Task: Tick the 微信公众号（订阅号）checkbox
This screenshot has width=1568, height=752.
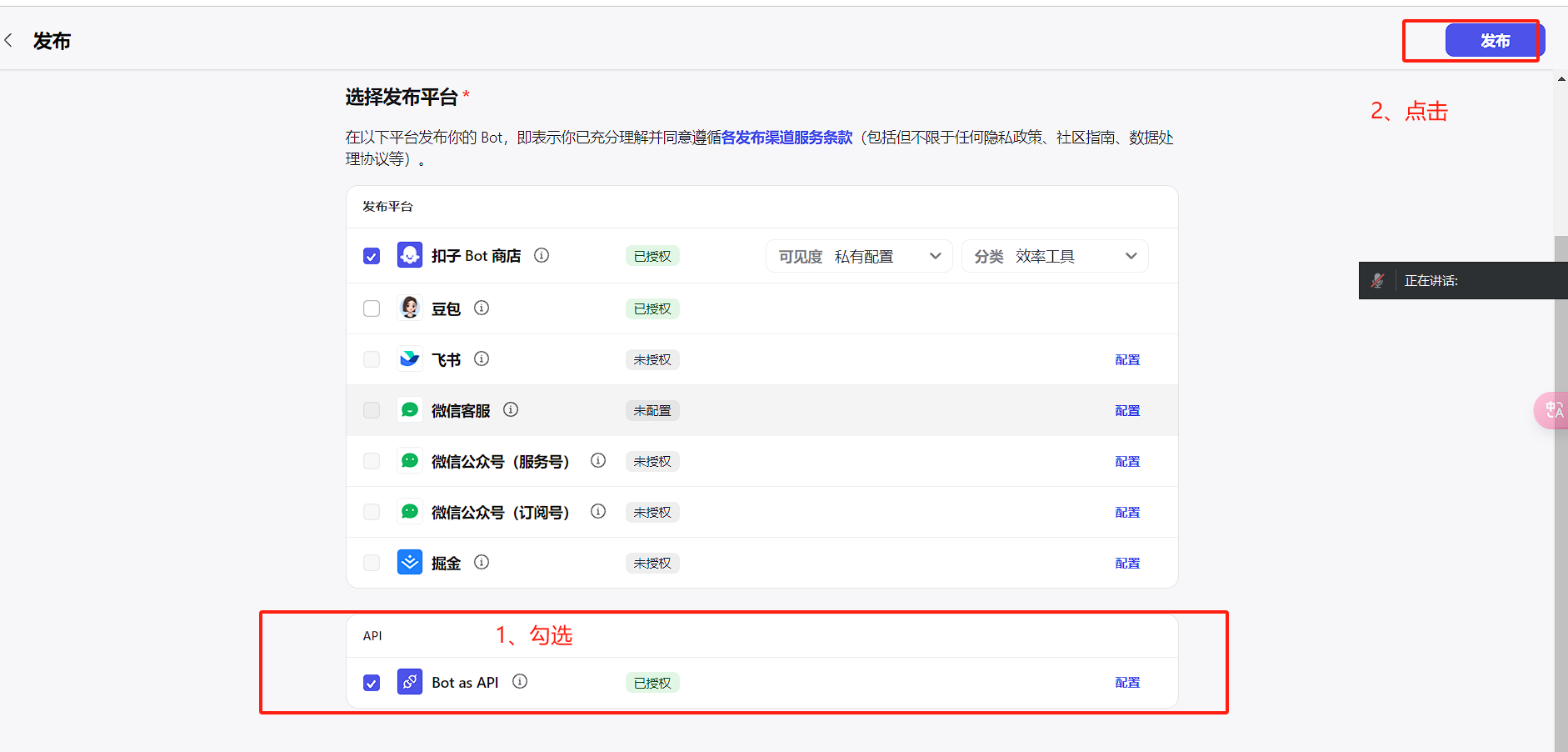Action: 372,512
